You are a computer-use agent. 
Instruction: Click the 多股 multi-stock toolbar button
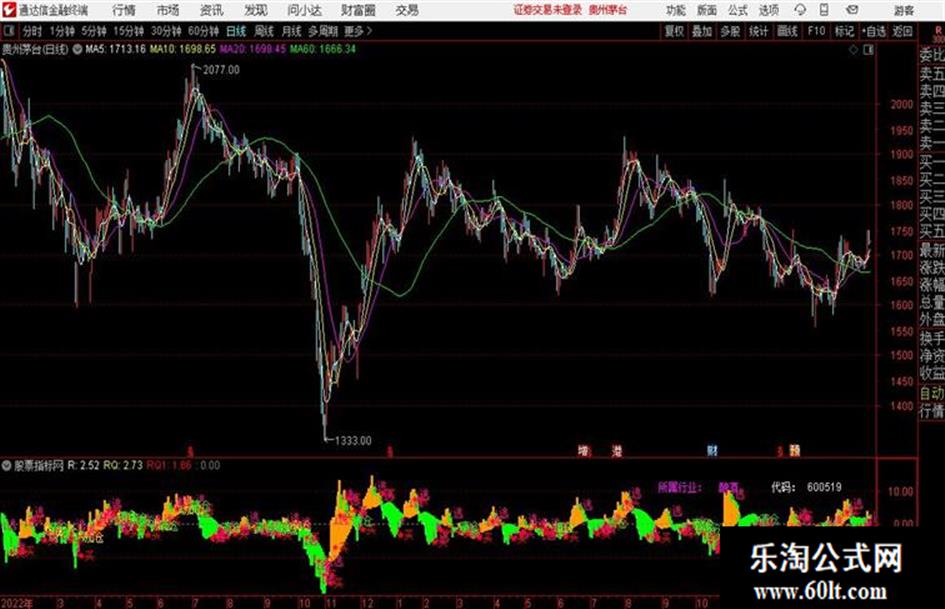click(x=730, y=31)
